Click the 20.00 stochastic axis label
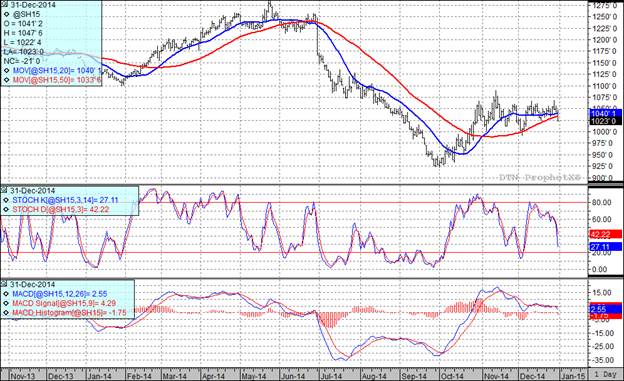This screenshot has width=624, height=381. (x=601, y=253)
